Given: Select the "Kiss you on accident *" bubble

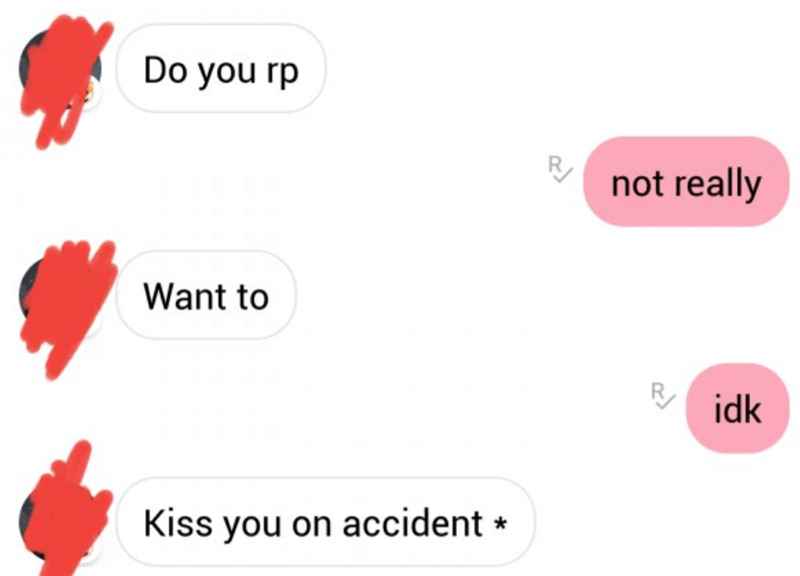Looking at the screenshot, I should click(326, 521).
